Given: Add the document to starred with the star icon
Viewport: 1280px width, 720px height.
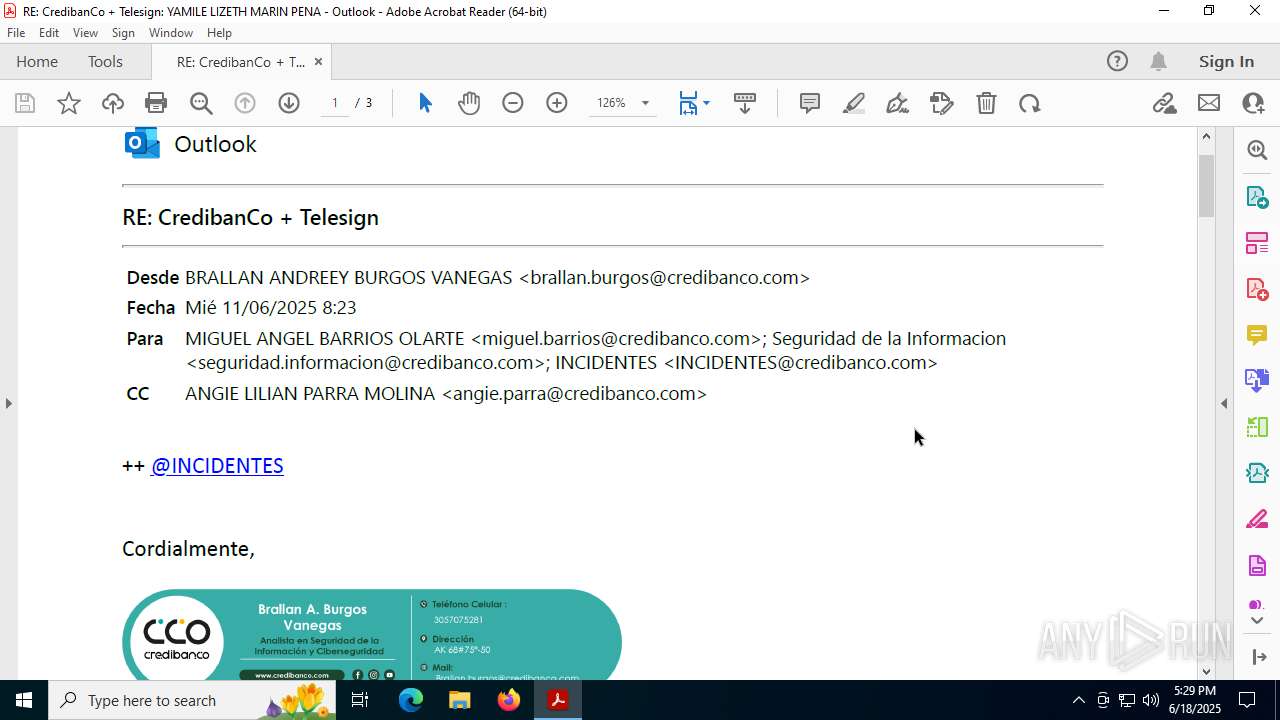Looking at the screenshot, I should [x=69, y=103].
